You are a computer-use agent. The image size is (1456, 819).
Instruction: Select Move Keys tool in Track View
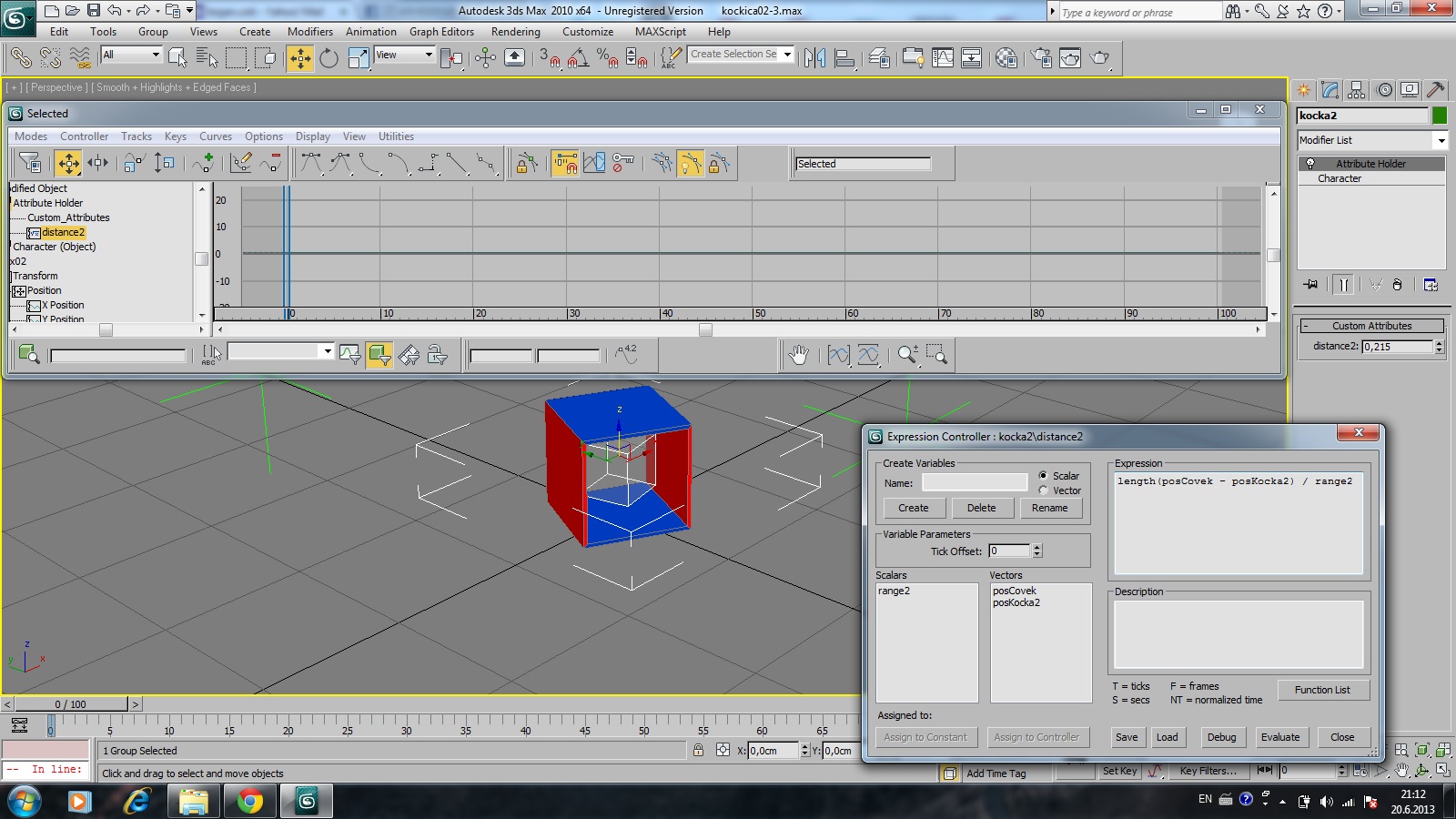(68, 164)
